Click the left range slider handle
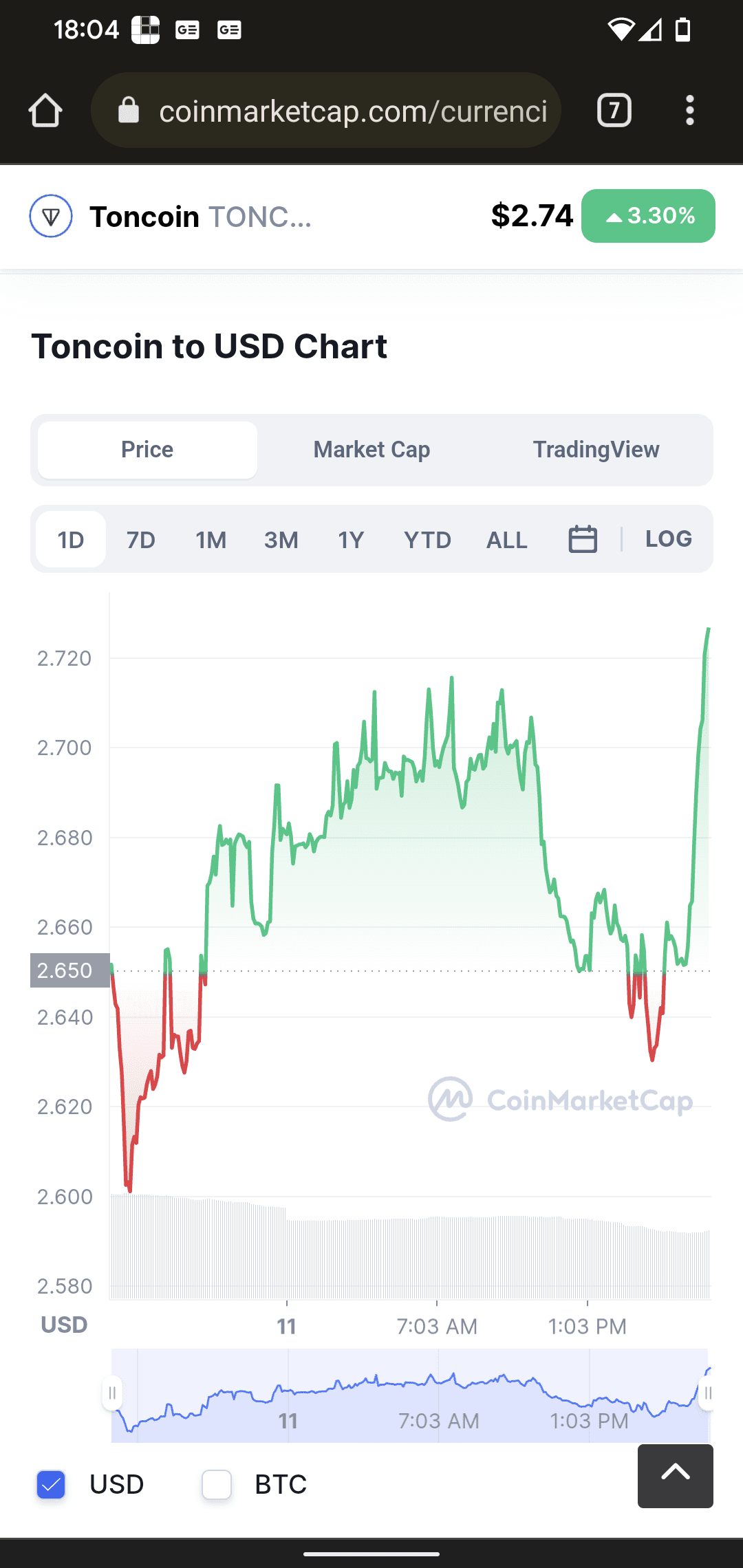 (112, 1393)
